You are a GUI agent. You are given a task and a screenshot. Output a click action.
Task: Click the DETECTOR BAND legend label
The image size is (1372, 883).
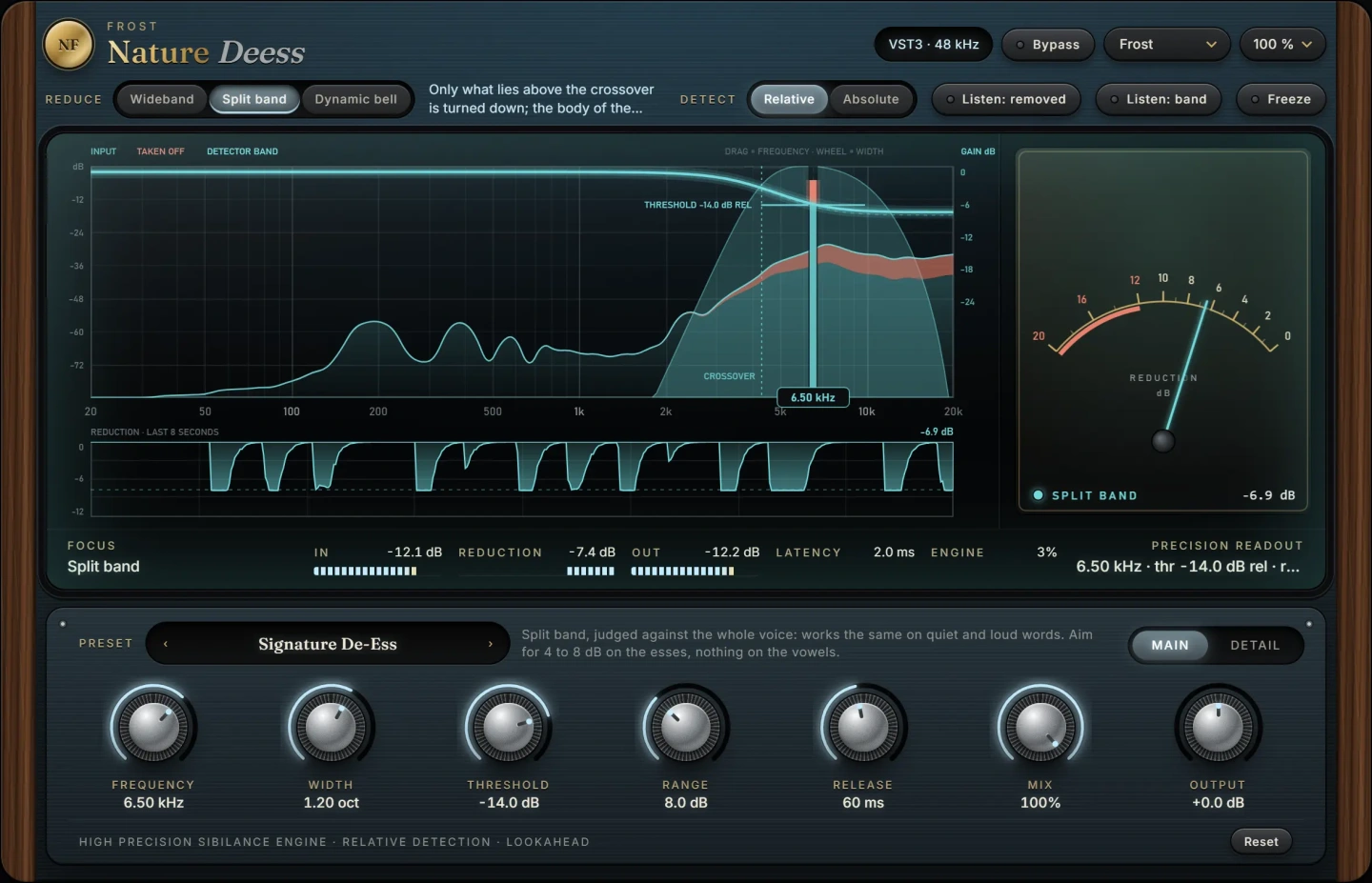(x=242, y=151)
